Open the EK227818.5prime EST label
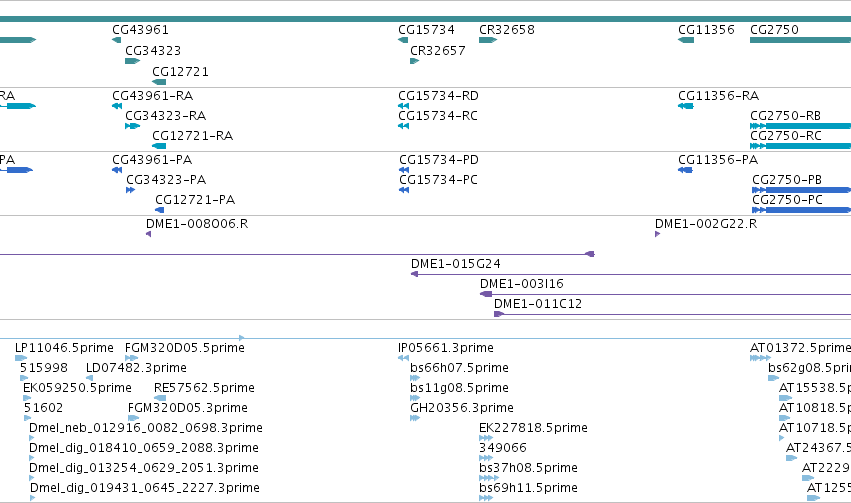The image size is (851, 503). (533, 428)
